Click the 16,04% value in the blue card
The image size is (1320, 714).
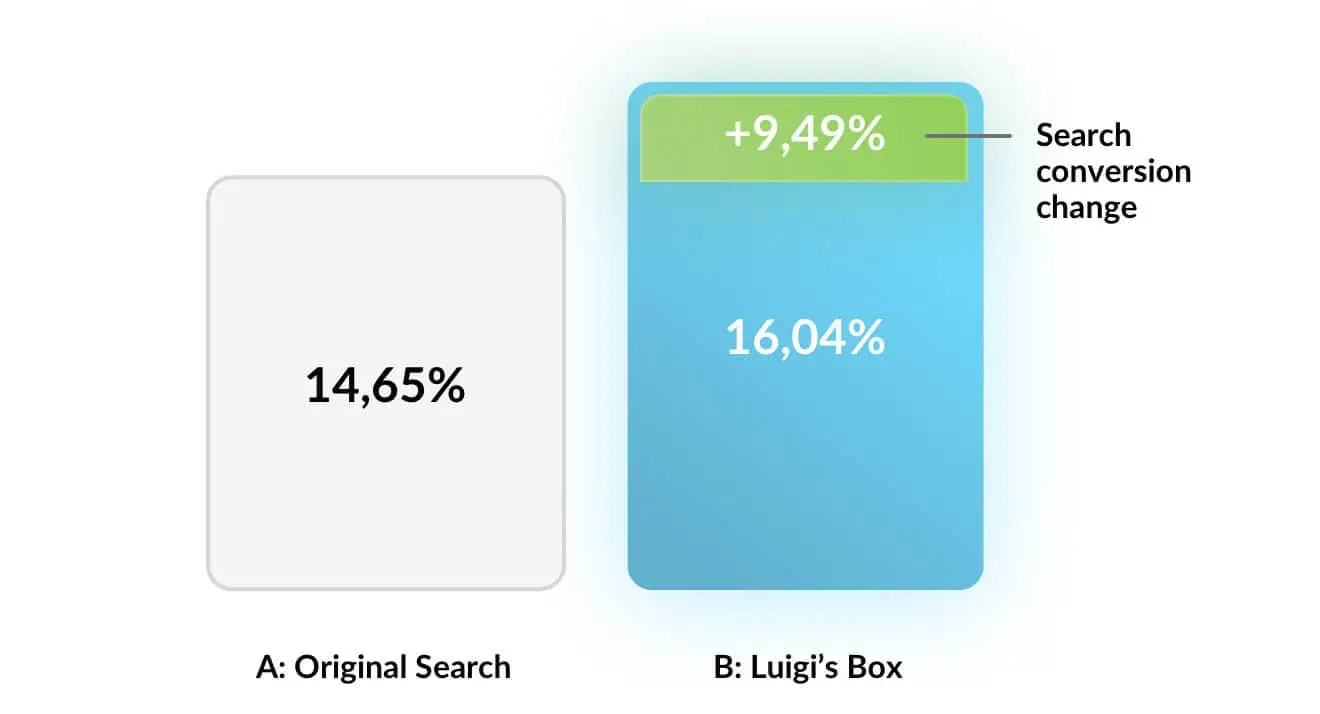805,338
